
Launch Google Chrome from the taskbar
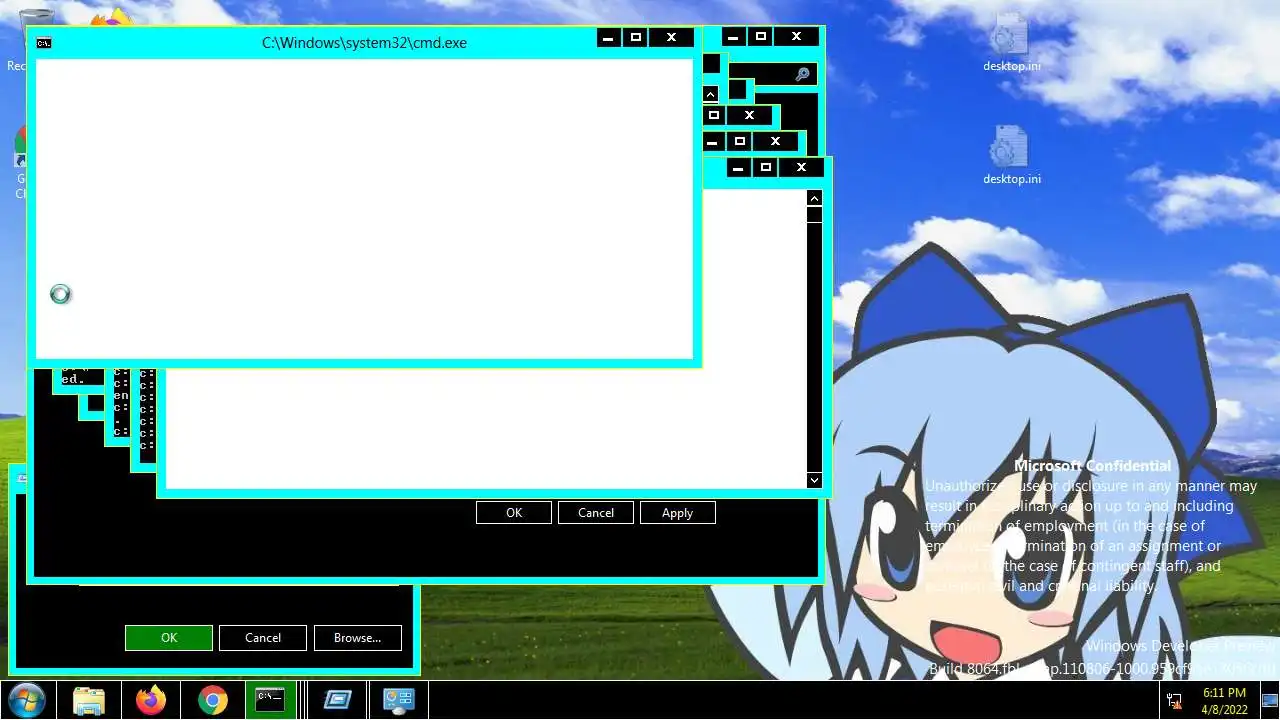(213, 700)
